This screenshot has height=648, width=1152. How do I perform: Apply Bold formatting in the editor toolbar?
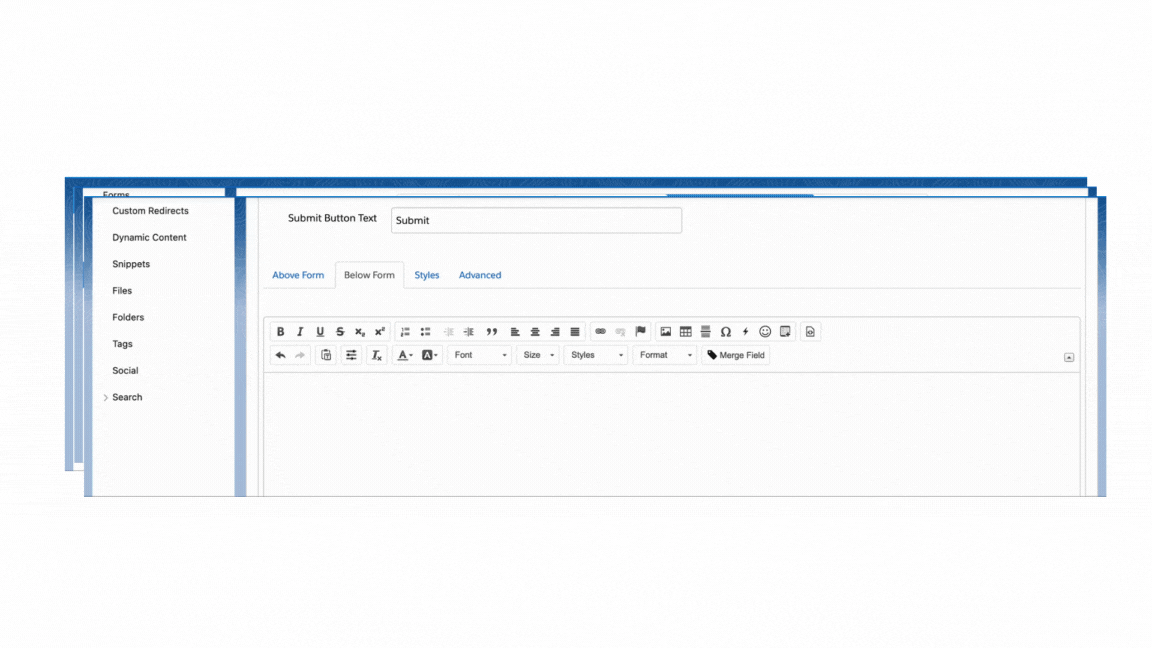(x=281, y=331)
